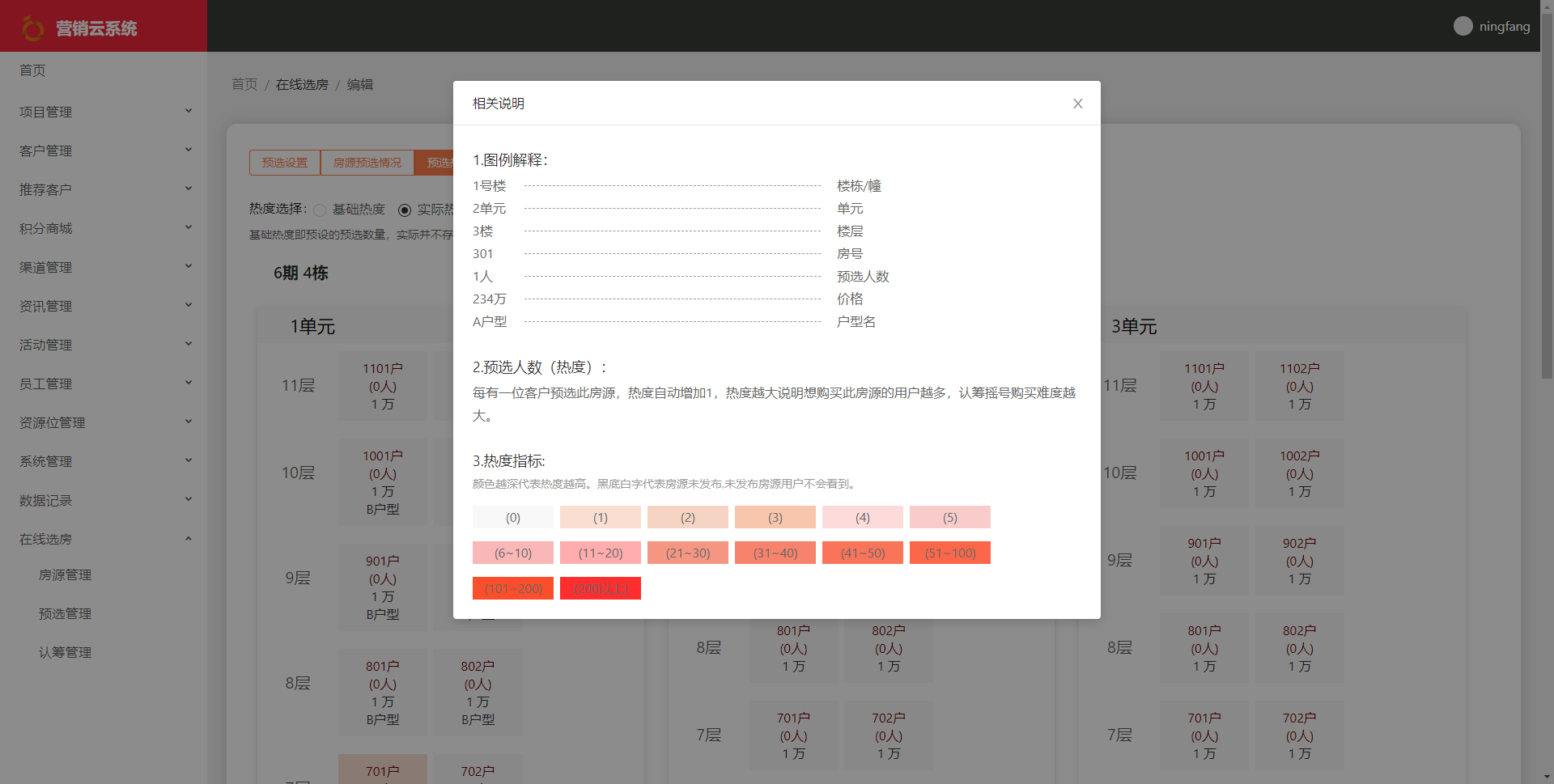Click the 3单元 unit heading
The width and height of the screenshot is (1554, 784).
pos(1134,327)
